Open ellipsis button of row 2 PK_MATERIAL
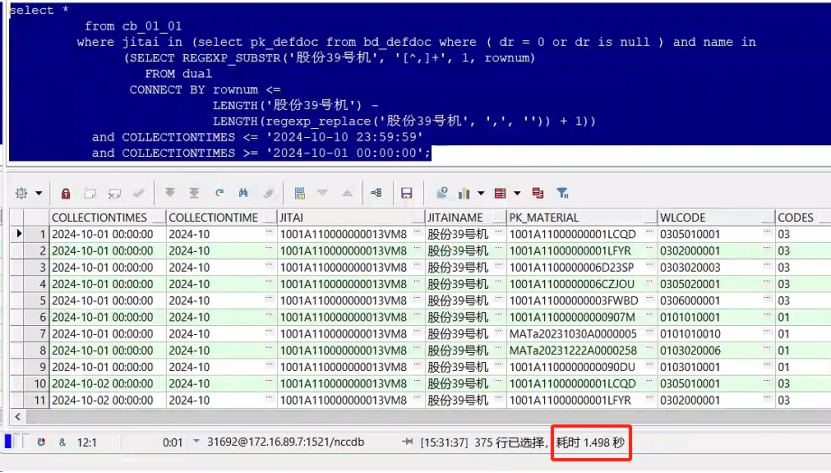 coord(649,249)
